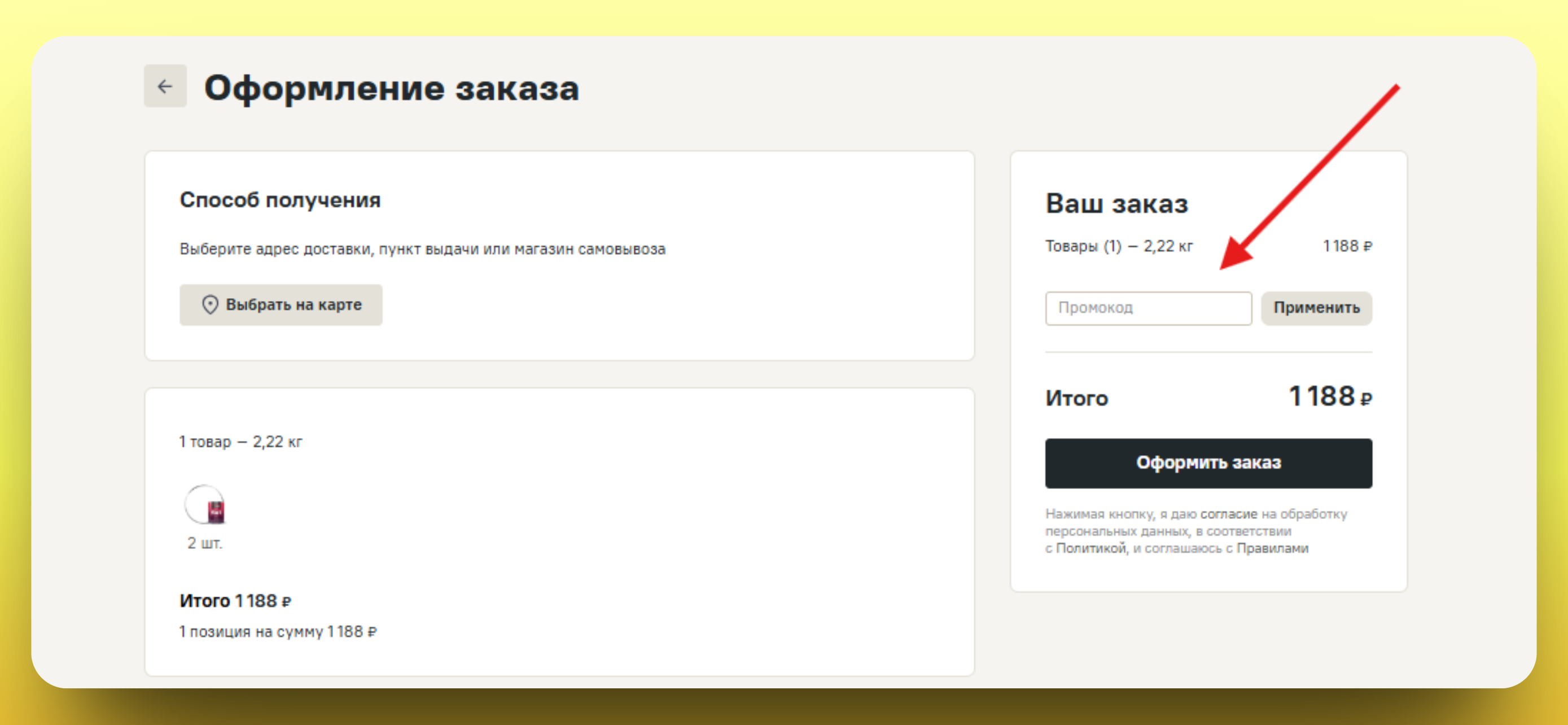
Task: Click the product thumbnail image
Action: click(x=205, y=504)
